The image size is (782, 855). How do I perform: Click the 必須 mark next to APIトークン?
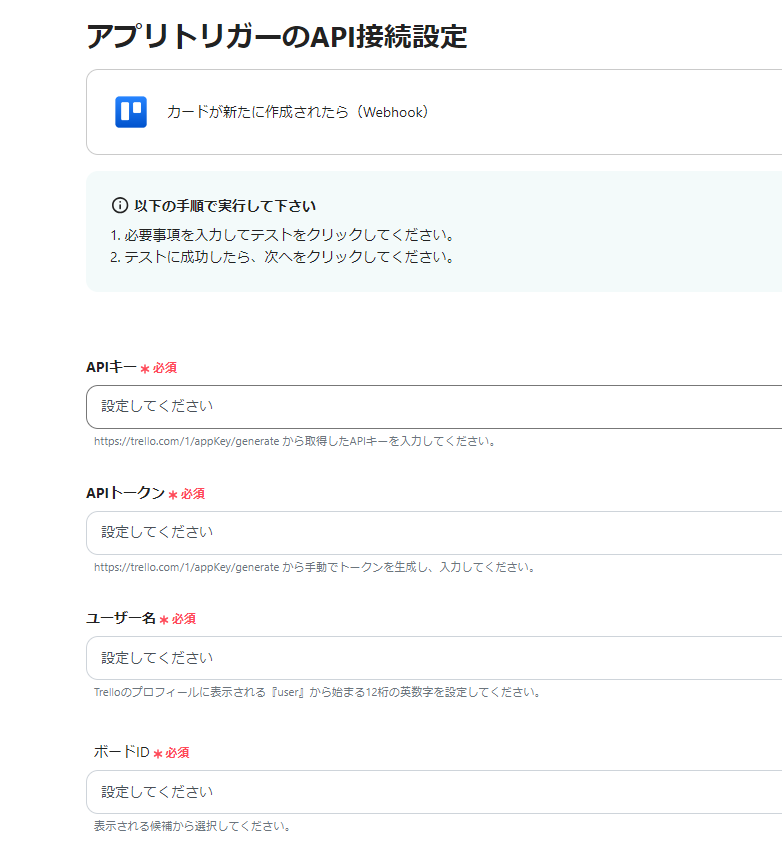pyautogui.click(x=187, y=494)
